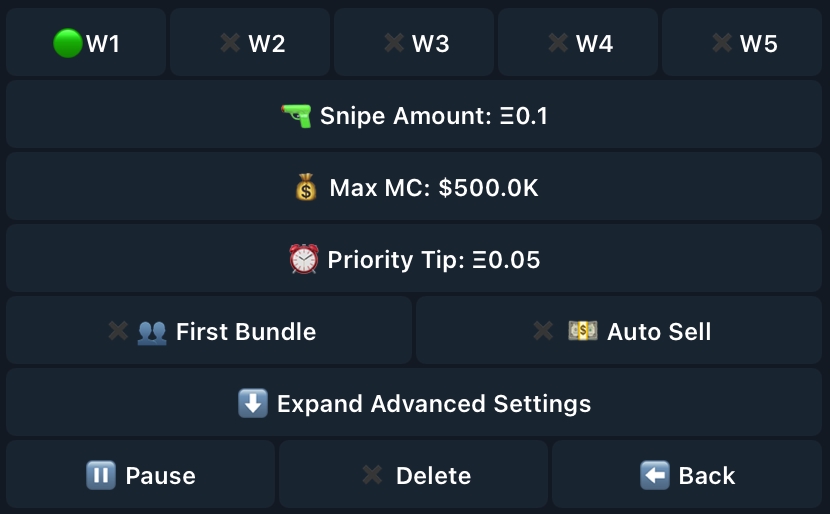Expand Advanced Settings section
The width and height of the screenshot is (830, 514).
414,402
